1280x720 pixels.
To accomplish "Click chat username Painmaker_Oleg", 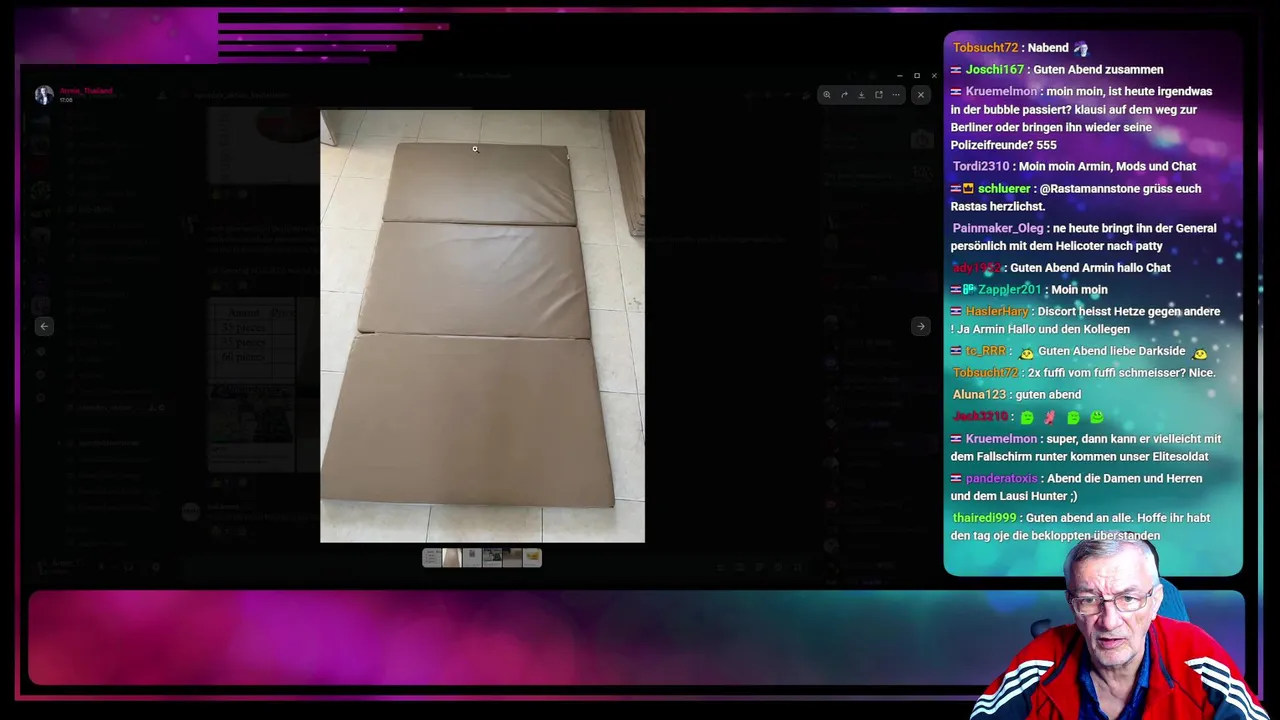I will 998,229.
